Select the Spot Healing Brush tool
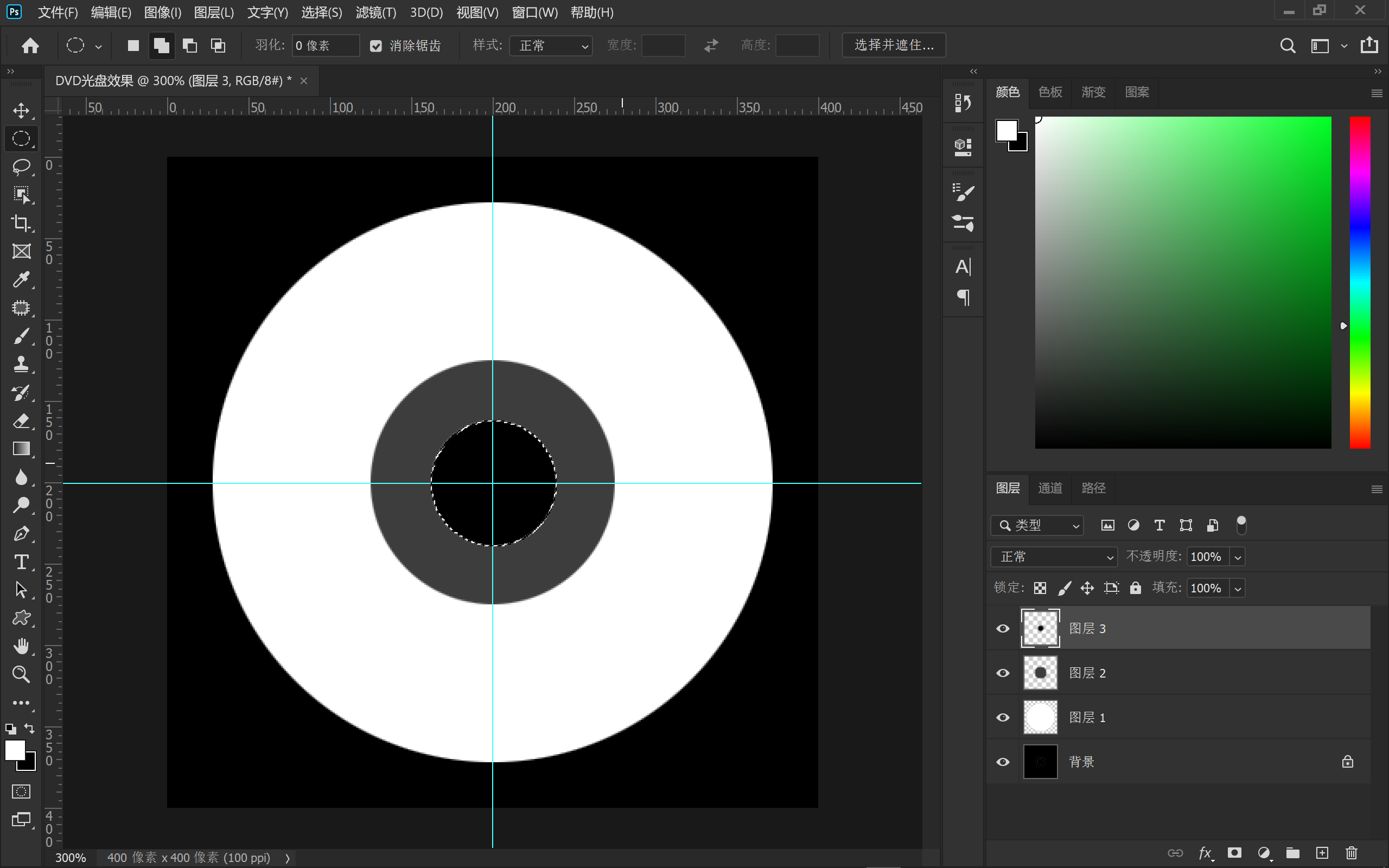 pos(21,308)
